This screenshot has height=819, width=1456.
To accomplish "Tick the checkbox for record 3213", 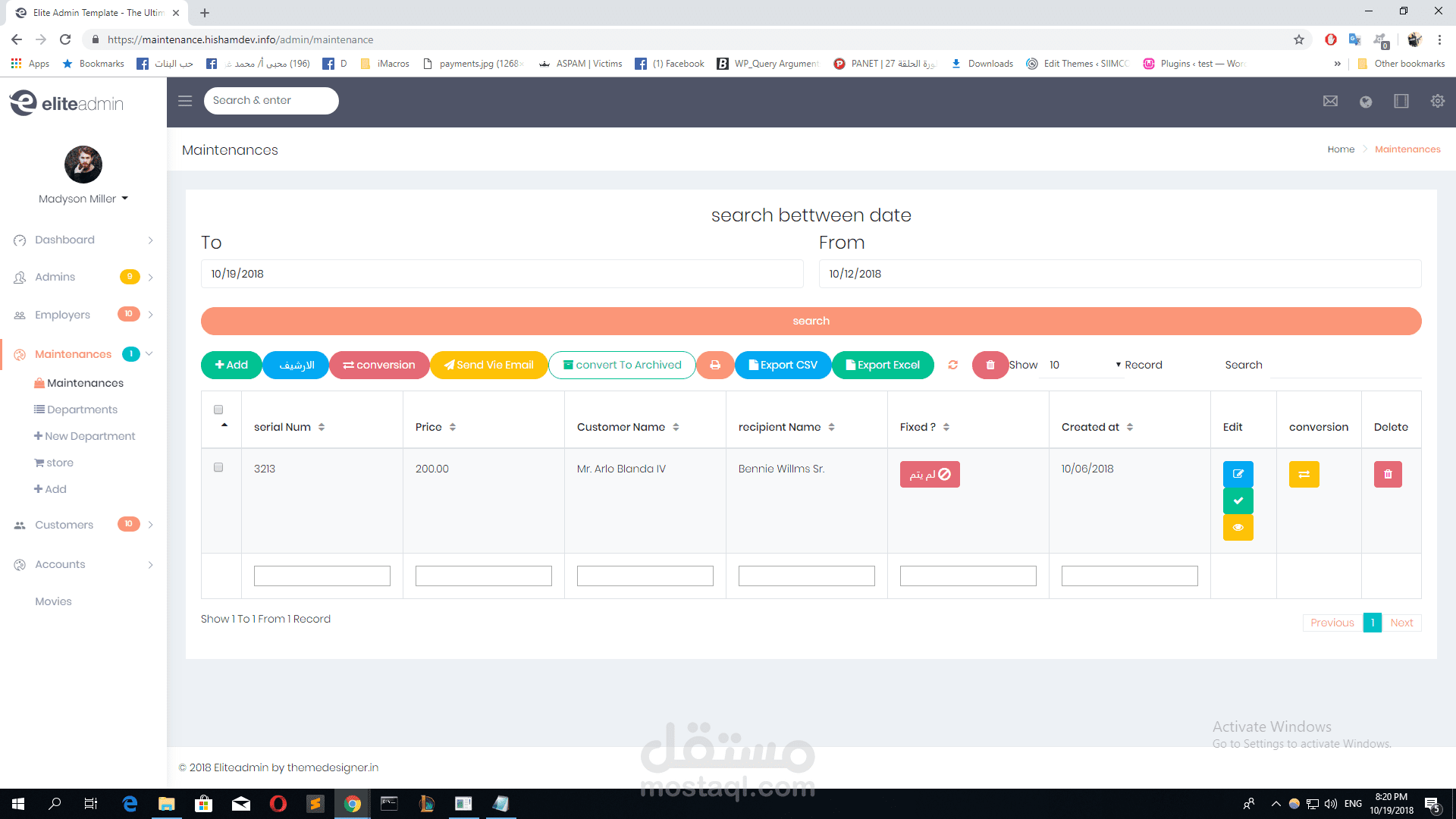I will (218, 467).
